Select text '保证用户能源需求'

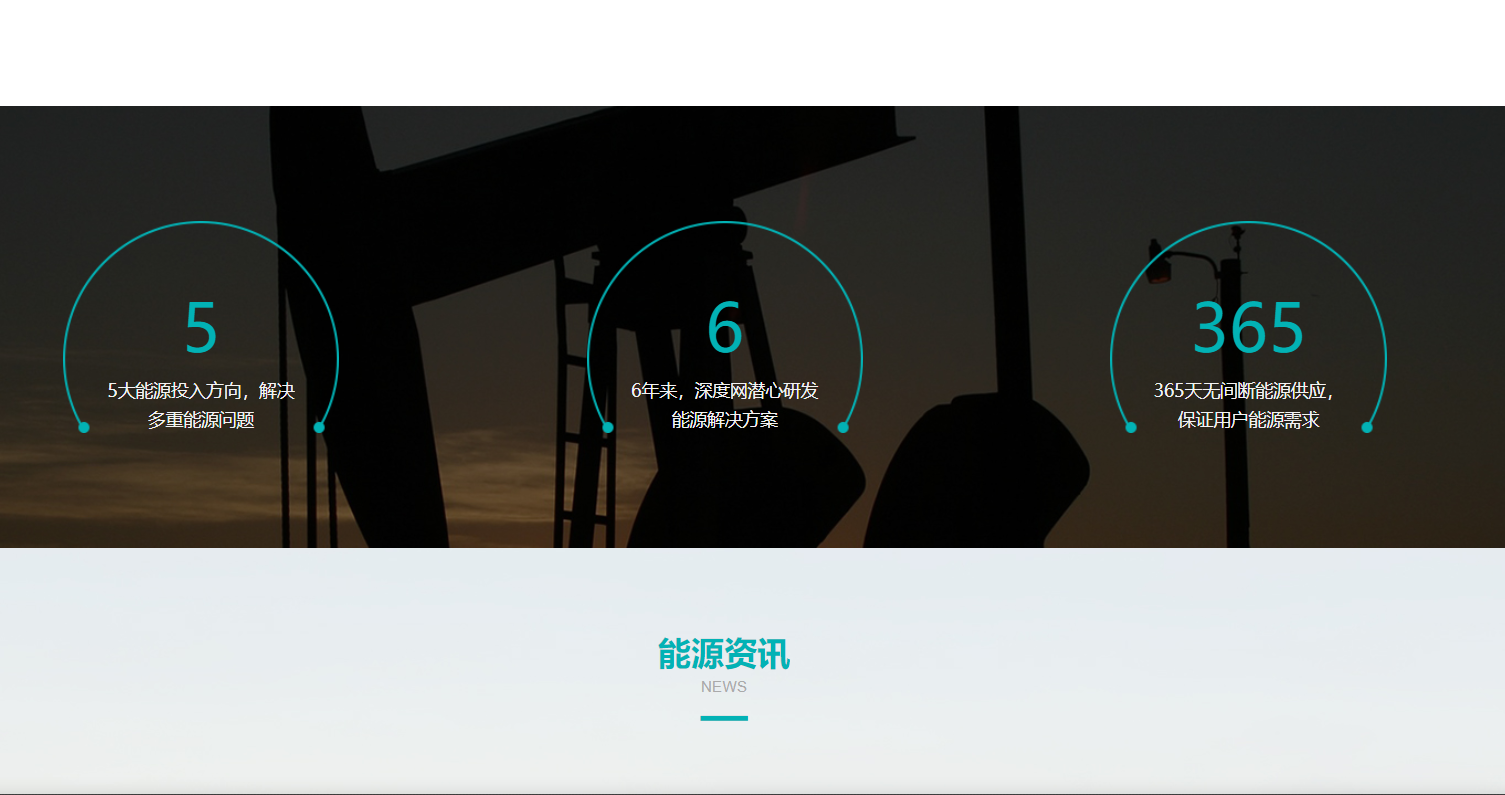(1249, 420)
